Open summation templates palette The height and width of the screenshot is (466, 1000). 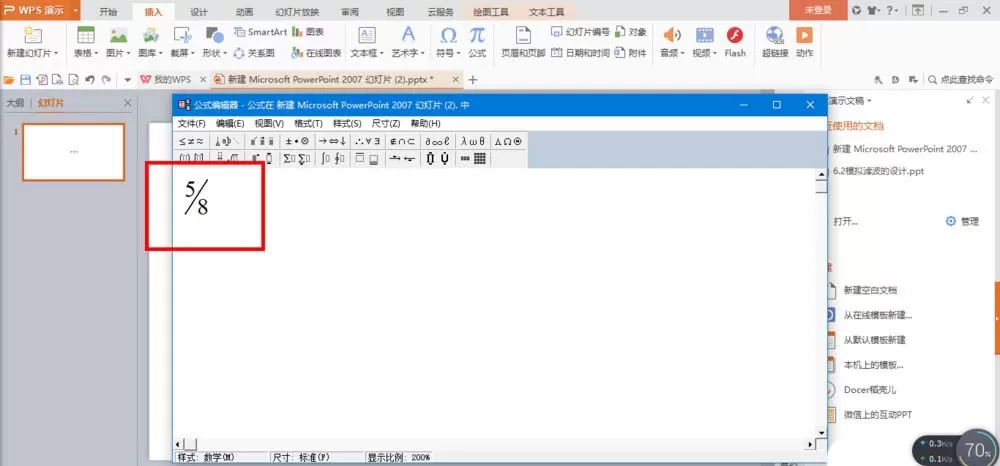[x=297, y=159]
